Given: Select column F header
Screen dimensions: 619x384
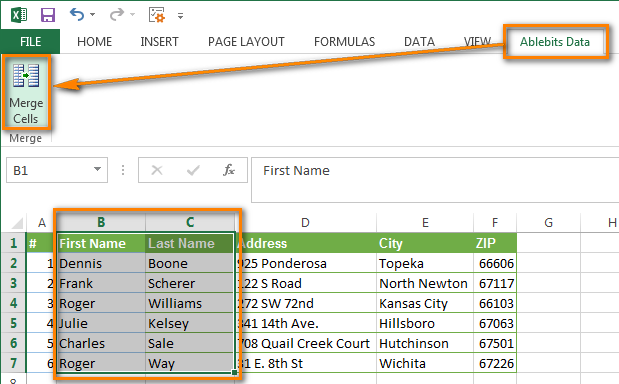Looking at the screenshot, I should 495,223.
